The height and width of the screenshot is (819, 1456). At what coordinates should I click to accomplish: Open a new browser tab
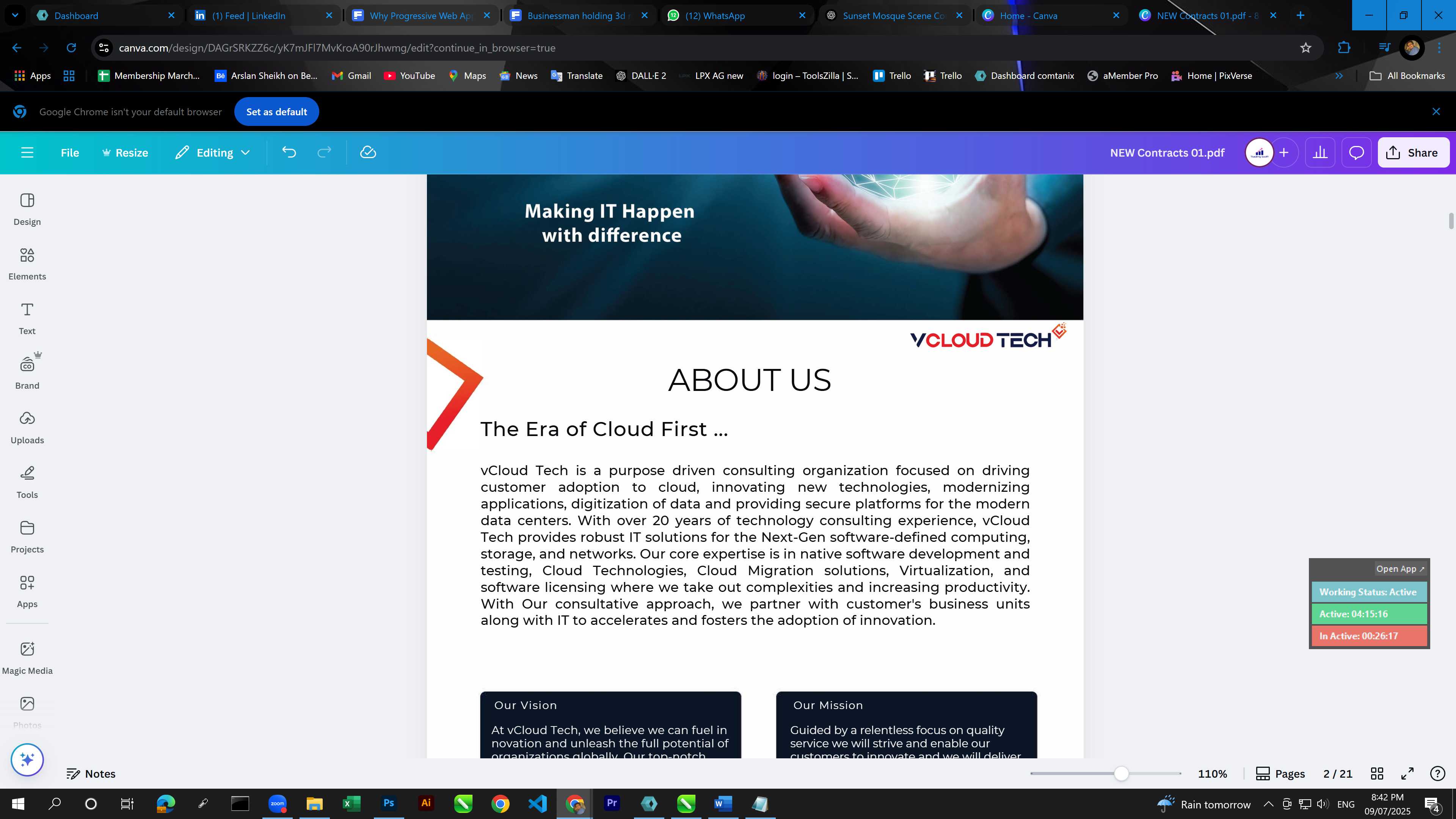tap(1301, 15)
